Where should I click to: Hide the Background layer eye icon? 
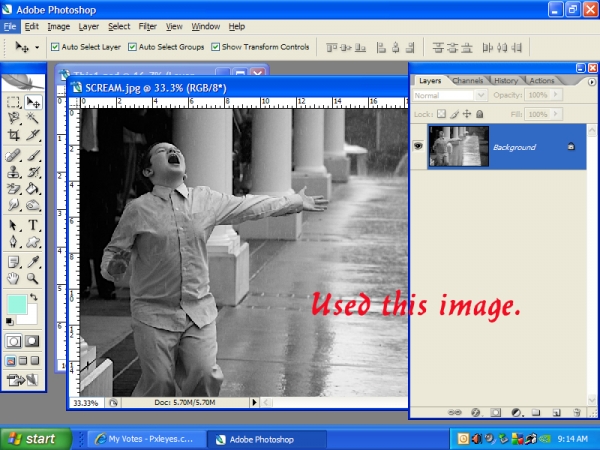418,146
